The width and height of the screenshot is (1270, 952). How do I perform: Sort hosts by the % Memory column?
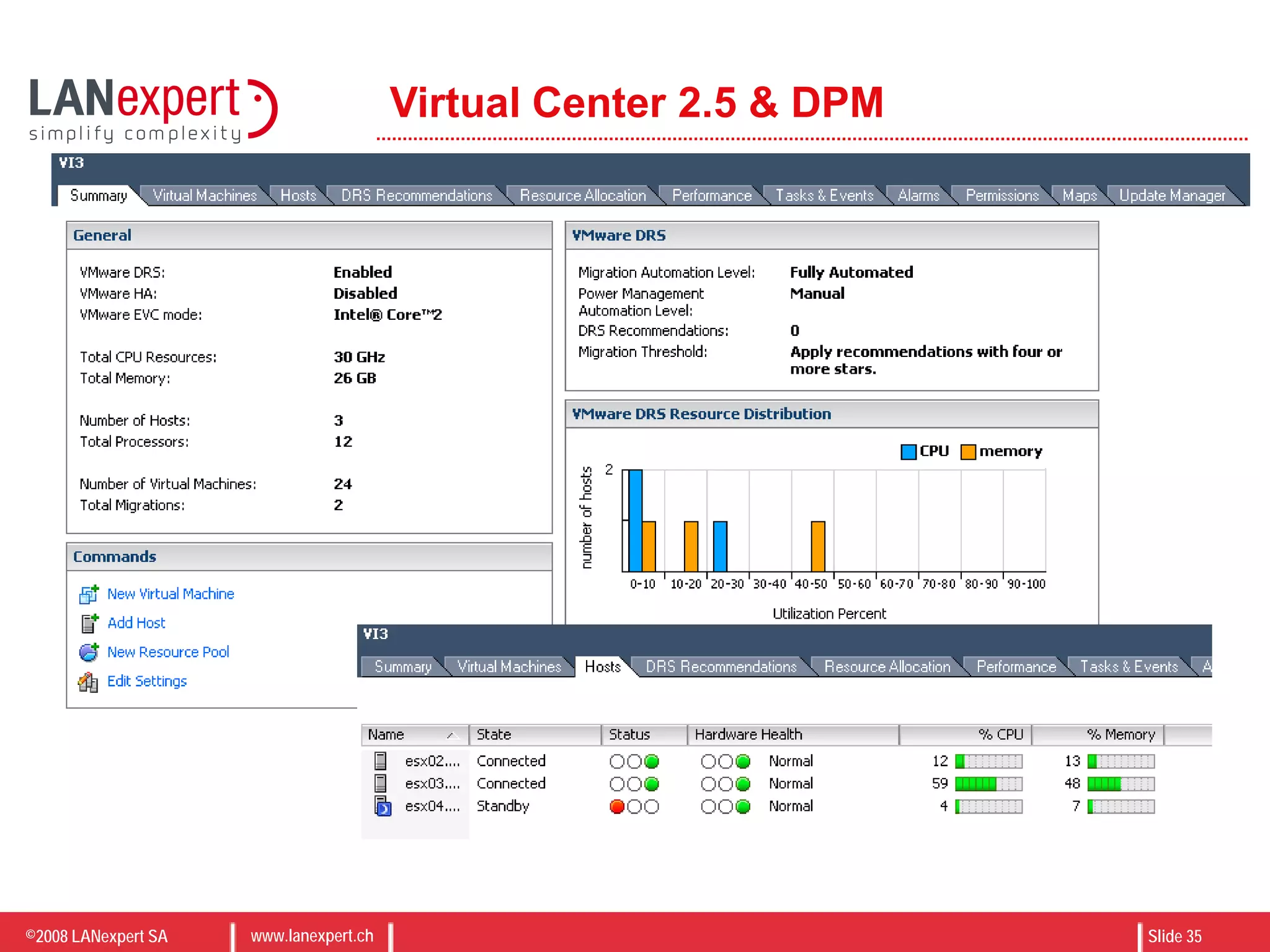[1098, 734]
